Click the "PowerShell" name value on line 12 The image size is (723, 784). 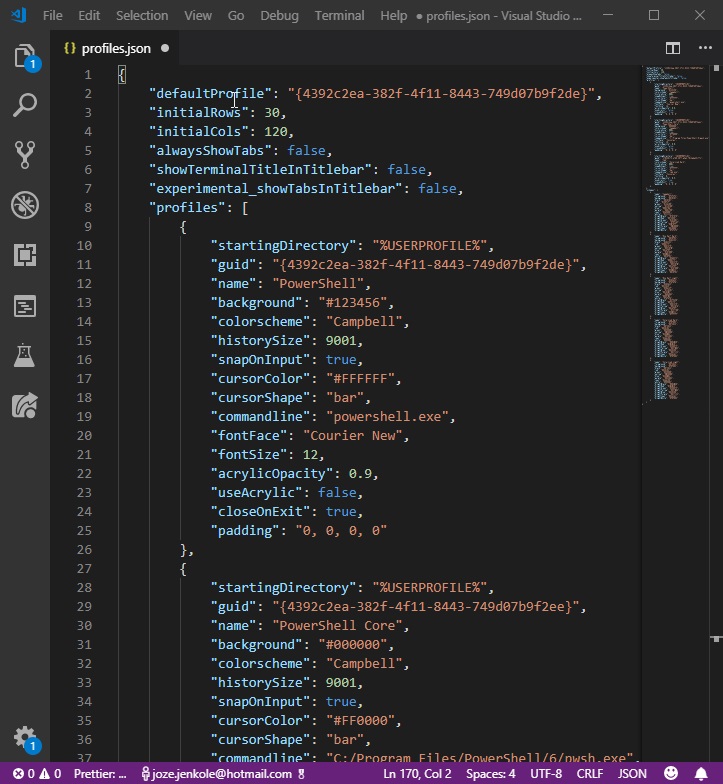tap(318, 284)
